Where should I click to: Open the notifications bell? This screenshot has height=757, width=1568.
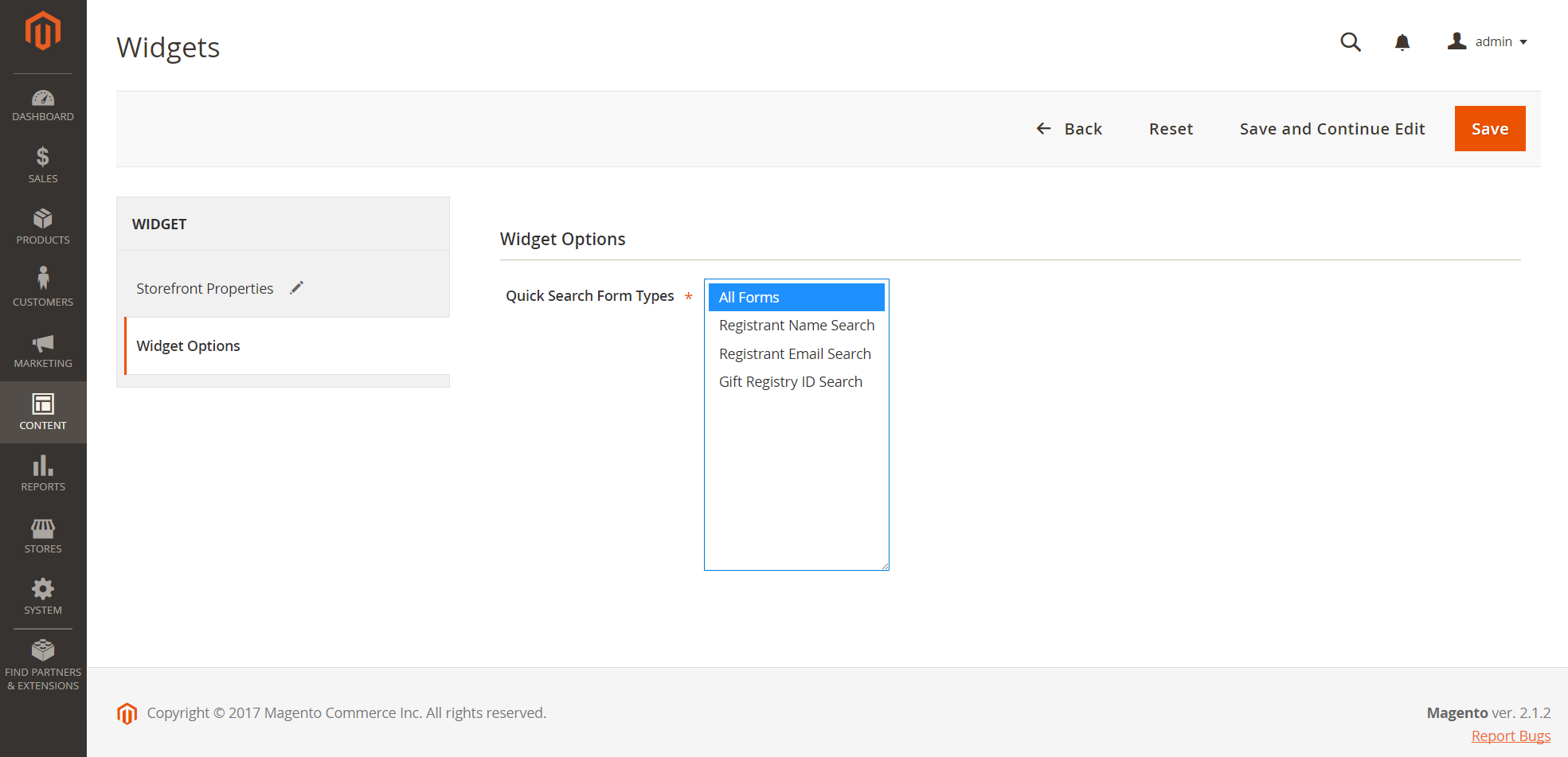1402,42
